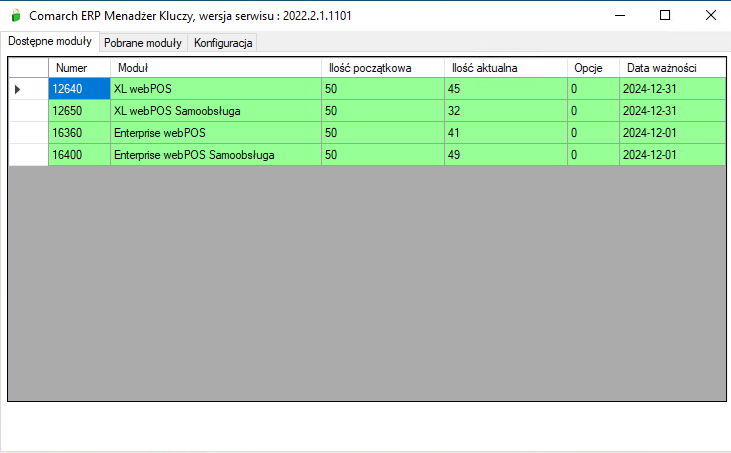
Task: Select the row header of row 16360
Action: point(28,133)
